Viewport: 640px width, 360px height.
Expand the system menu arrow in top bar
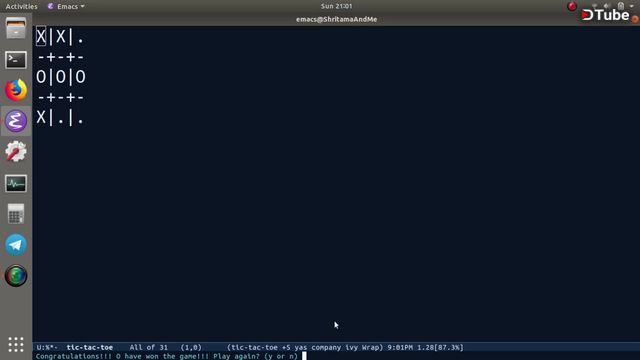coord(631,6)
